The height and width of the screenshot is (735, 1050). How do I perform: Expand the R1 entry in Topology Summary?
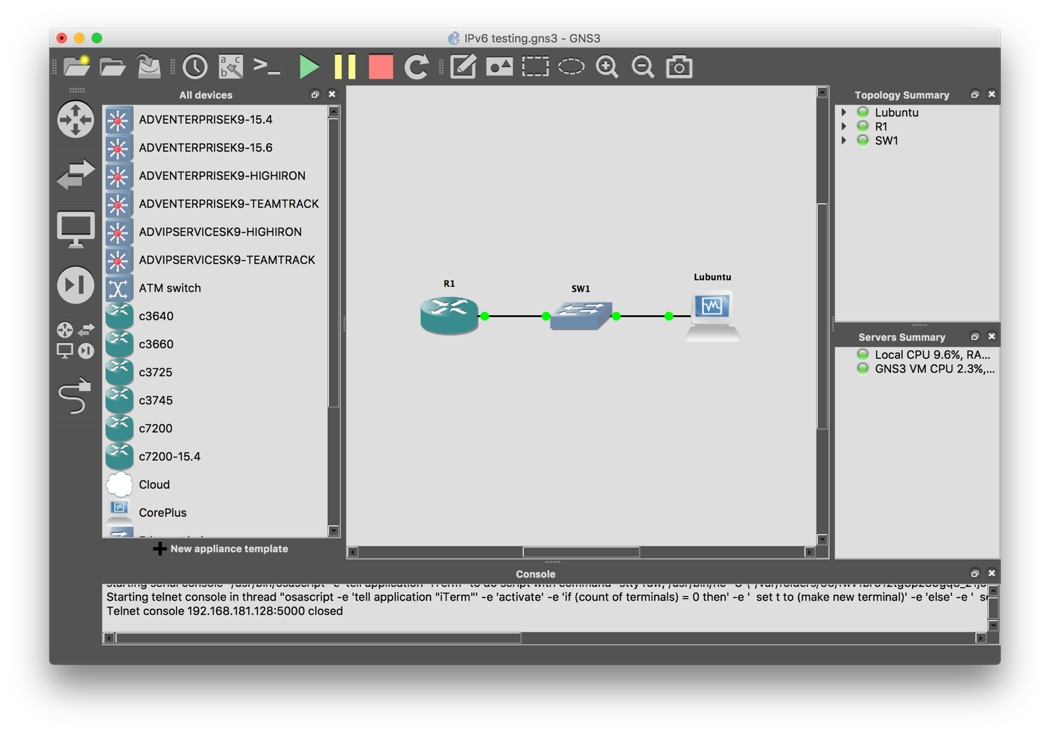(843, 126)
